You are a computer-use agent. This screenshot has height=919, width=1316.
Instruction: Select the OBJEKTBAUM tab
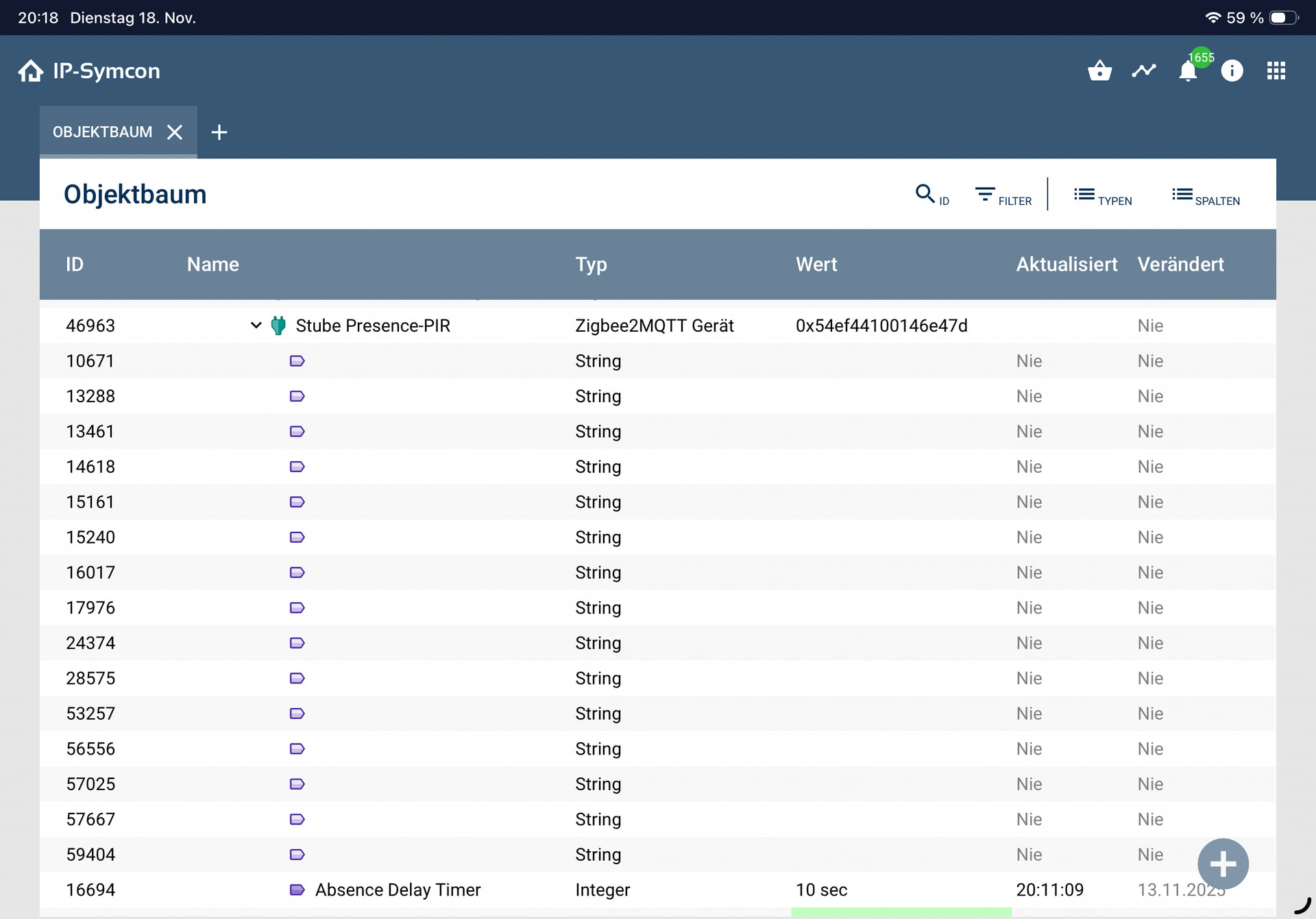click(x=102, y=132)
